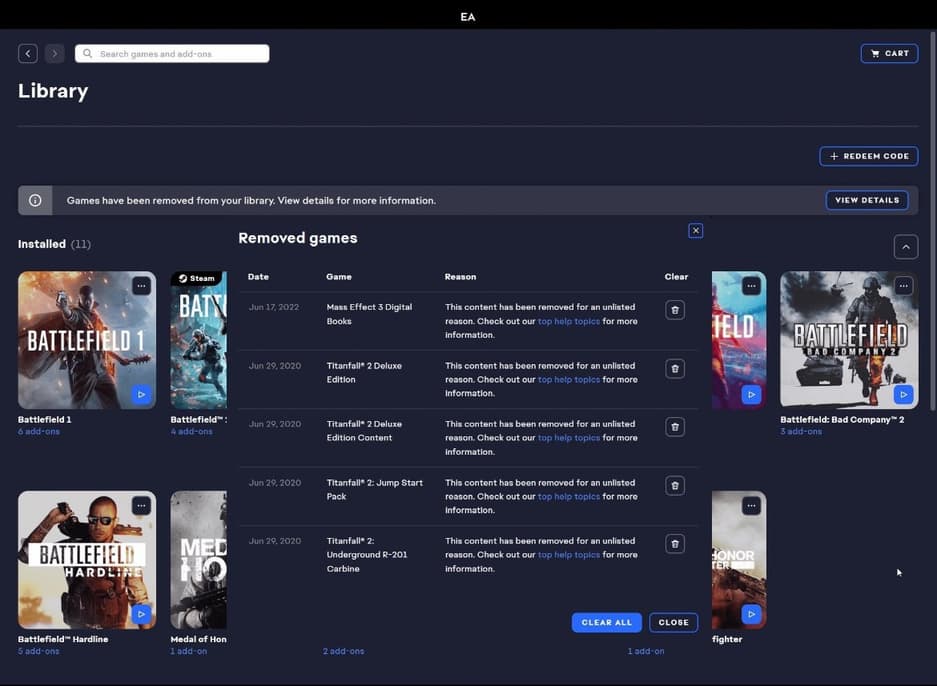Click the Reason column header
The width and height of the screenshot is (937, 686).
[x=460, y=277]
